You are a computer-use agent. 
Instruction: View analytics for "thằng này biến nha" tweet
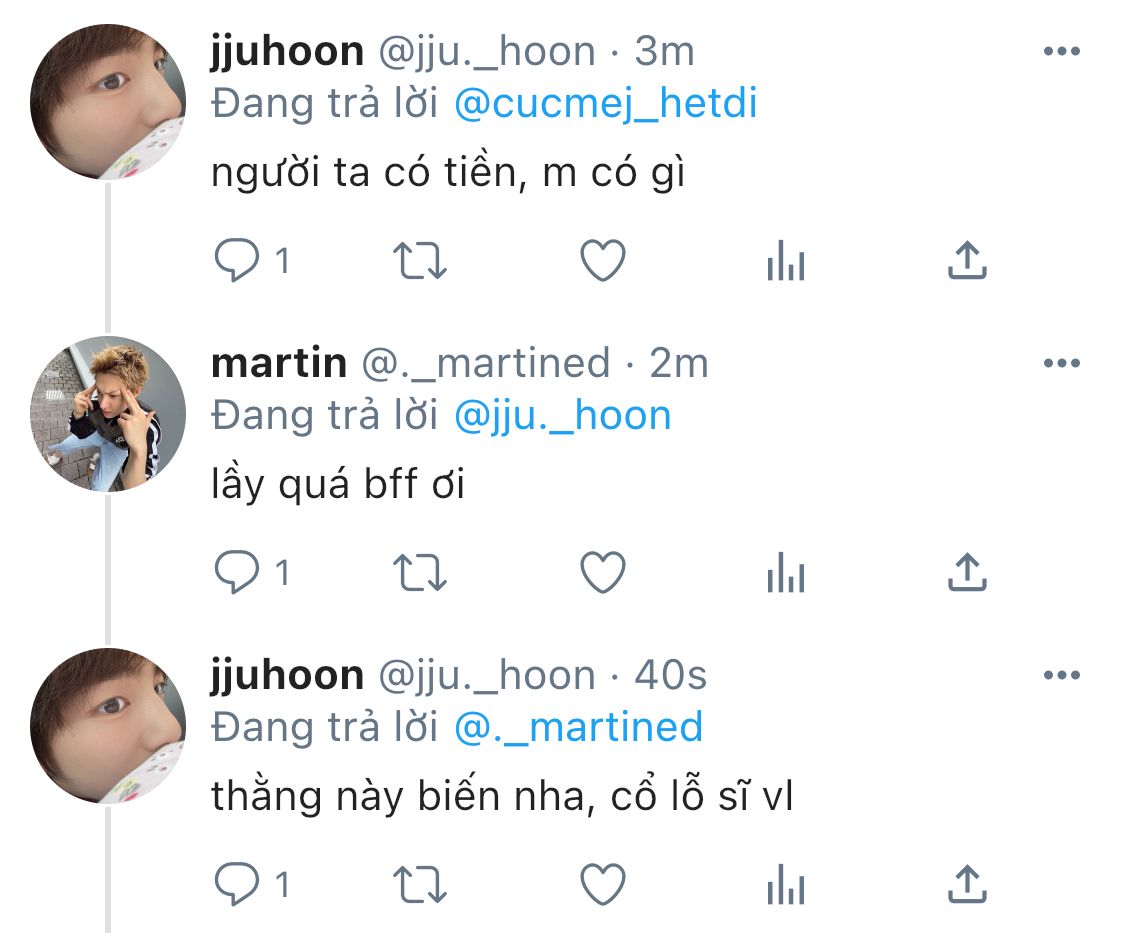785,886
